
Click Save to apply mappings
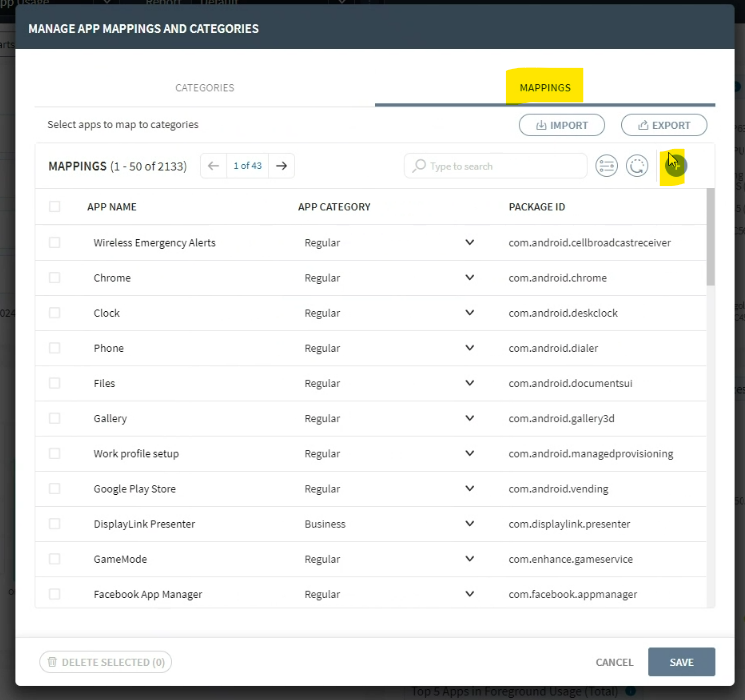(x=681, y=662)
